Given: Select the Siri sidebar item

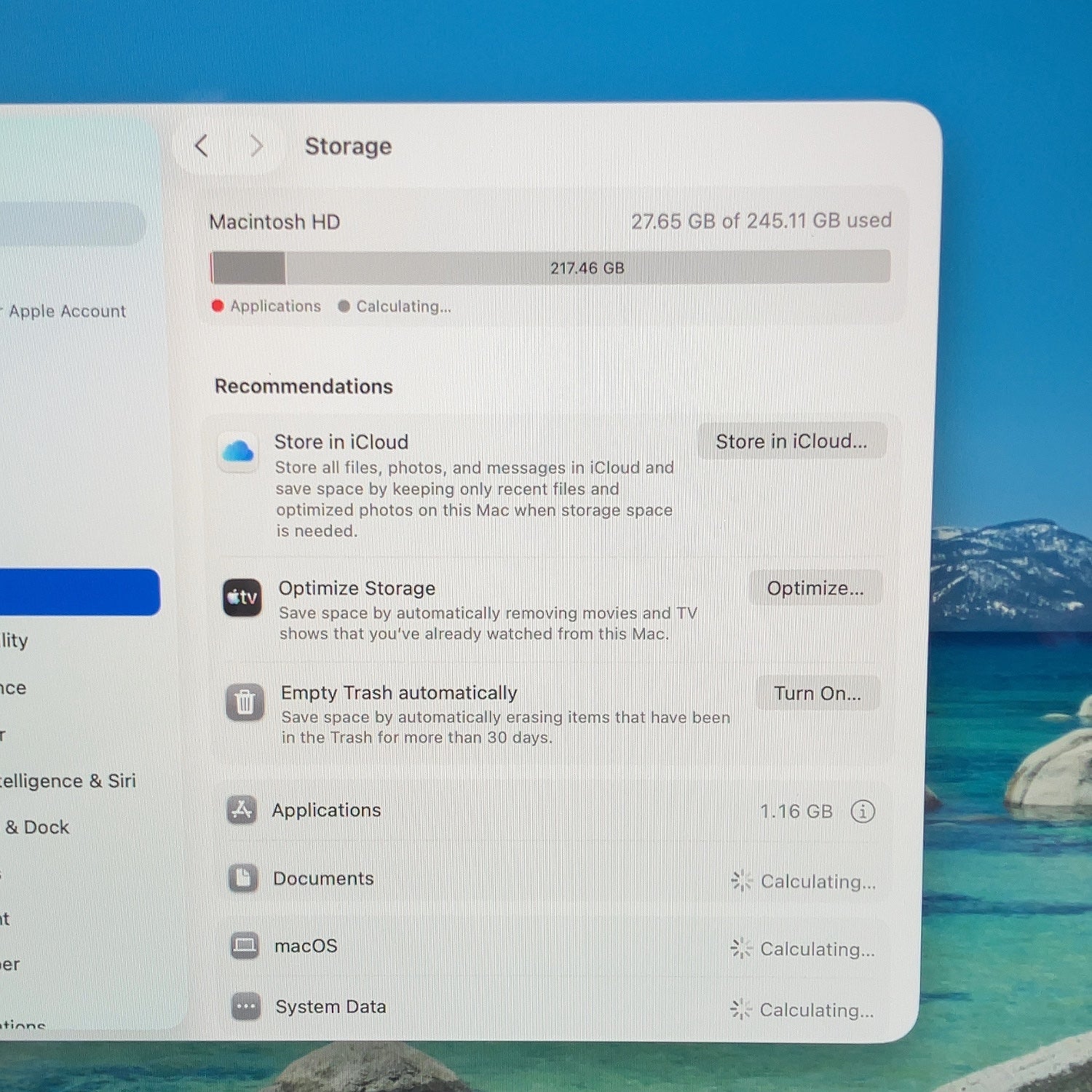Looking at the screenshot, I should coord(68,781).
